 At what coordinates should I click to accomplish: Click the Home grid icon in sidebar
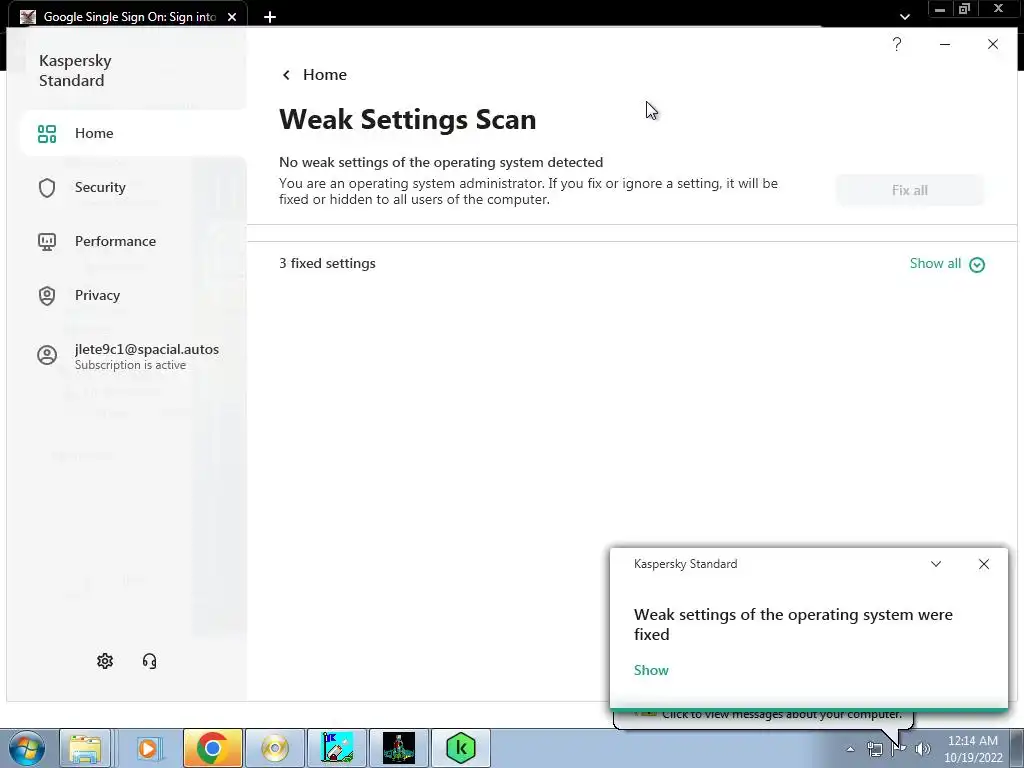(x=47, y=134)
